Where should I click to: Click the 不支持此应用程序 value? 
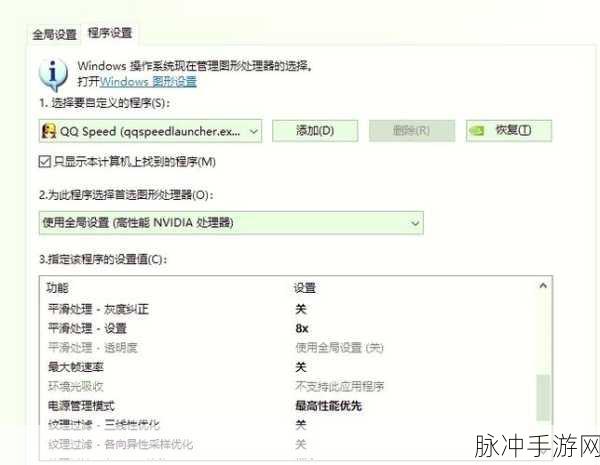coord(339,386)
